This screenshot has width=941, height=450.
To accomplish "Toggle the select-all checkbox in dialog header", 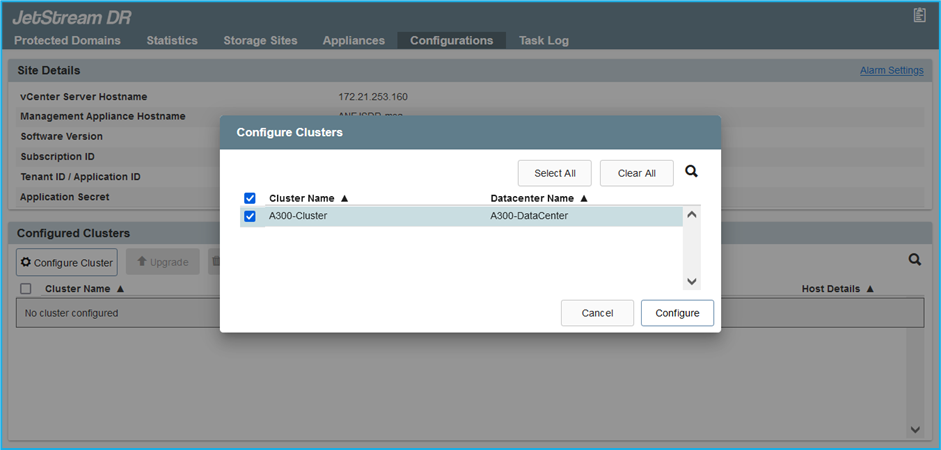I will (250, 198).
